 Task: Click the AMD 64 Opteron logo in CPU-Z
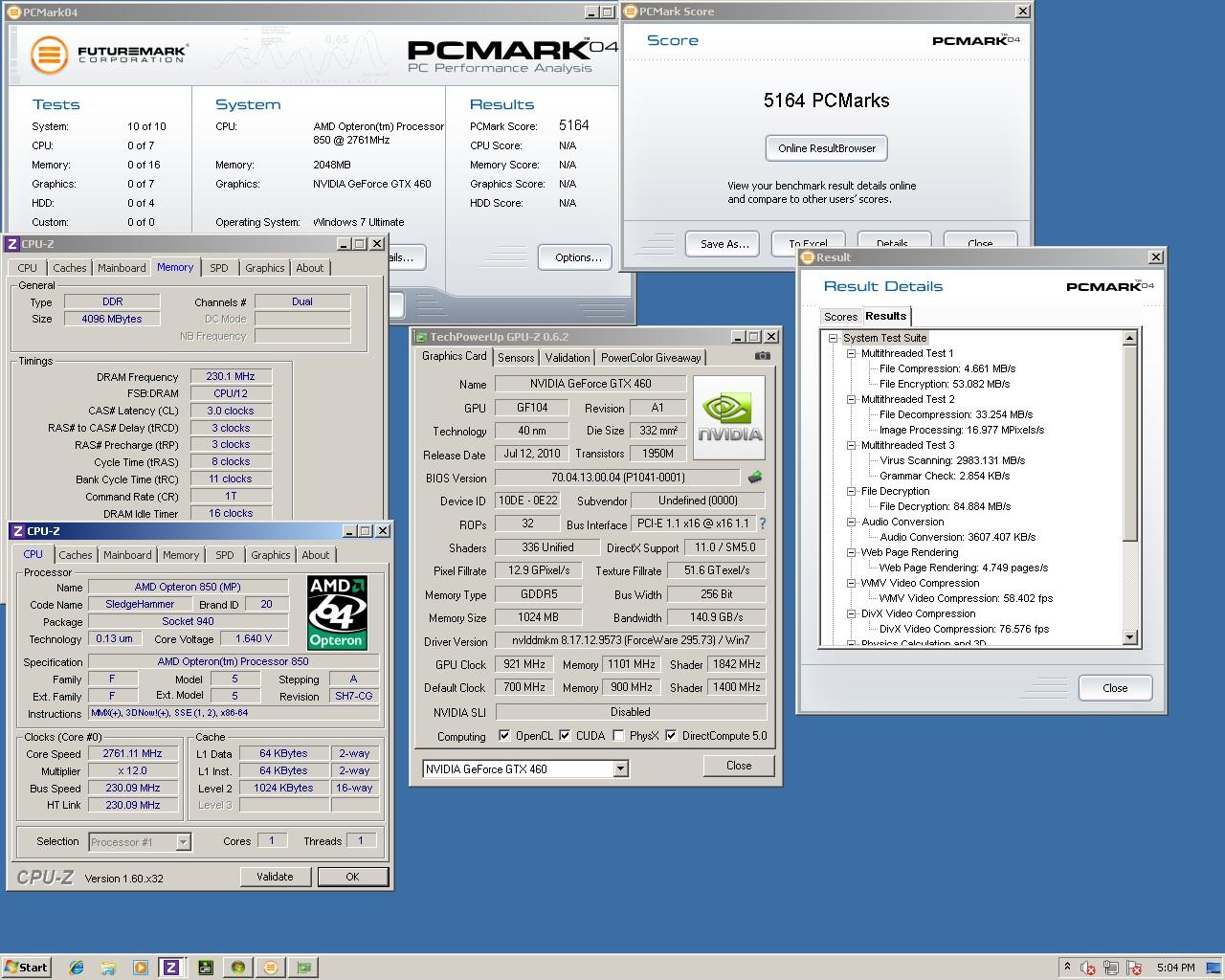coord(337,613)
